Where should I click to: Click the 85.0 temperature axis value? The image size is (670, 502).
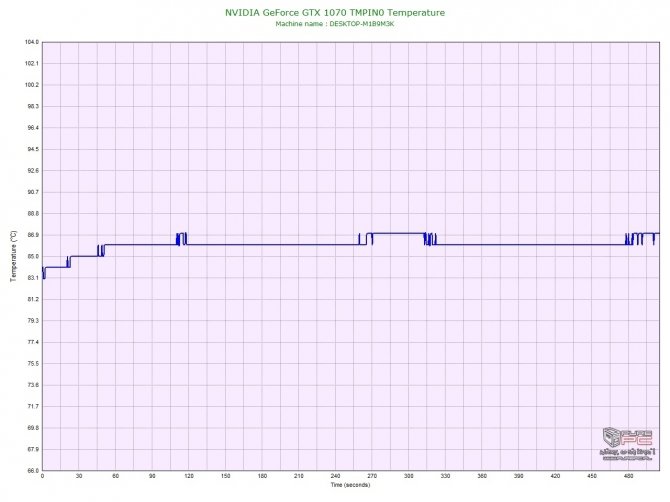33,256
